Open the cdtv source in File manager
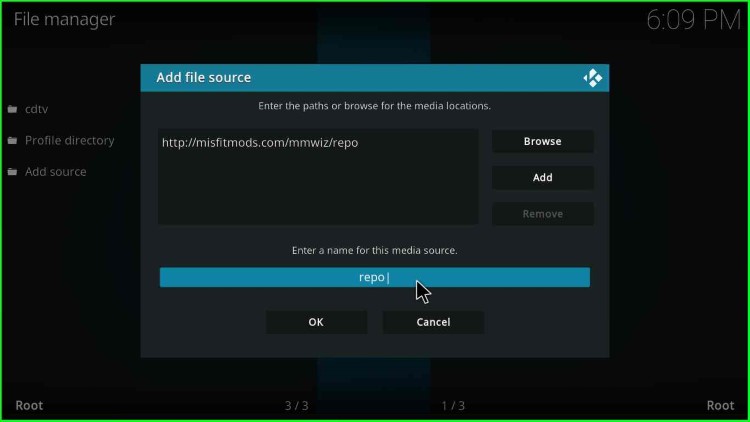750x422 pixels. 36,109
